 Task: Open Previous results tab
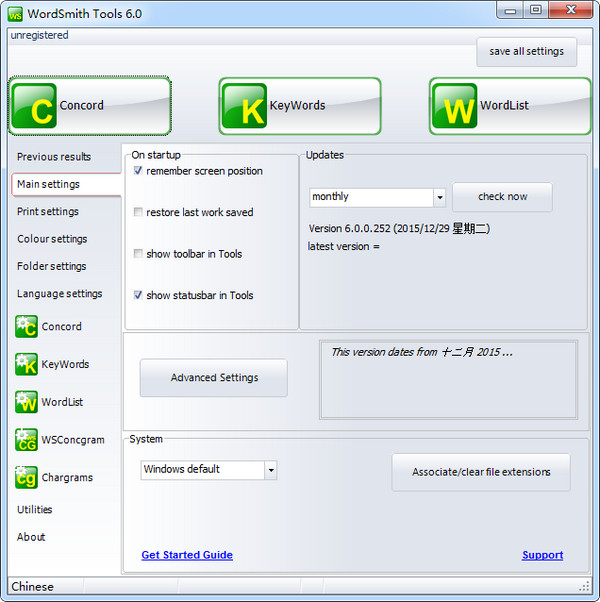[x=54, y=157]
